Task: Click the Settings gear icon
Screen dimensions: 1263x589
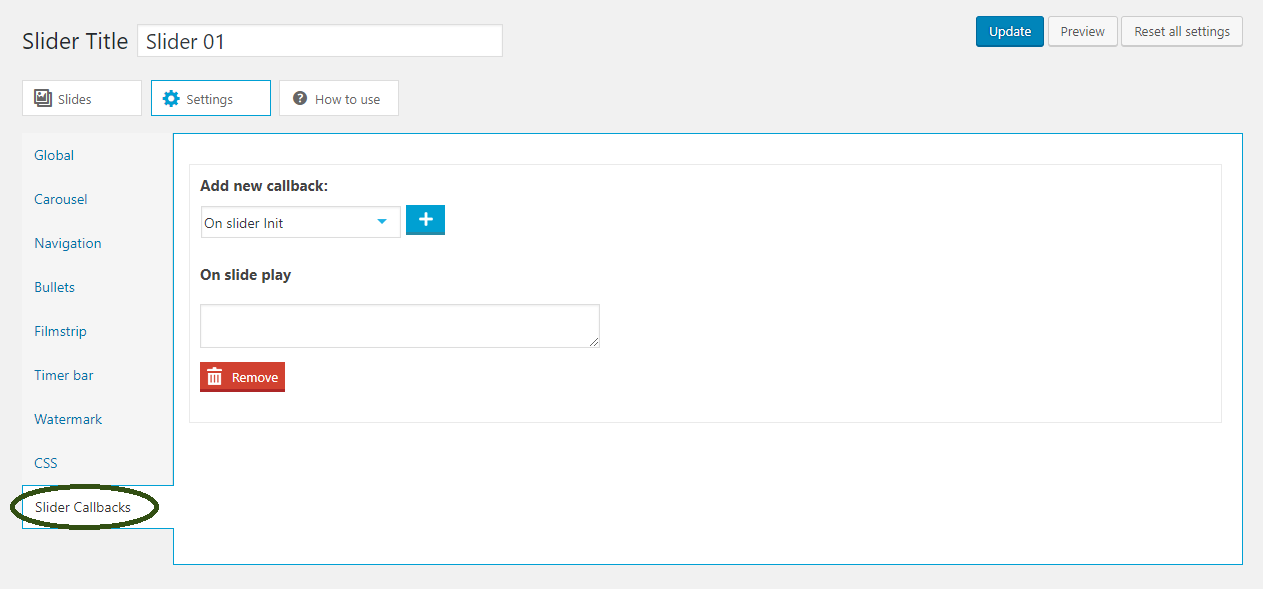Action: pos(171,99)
